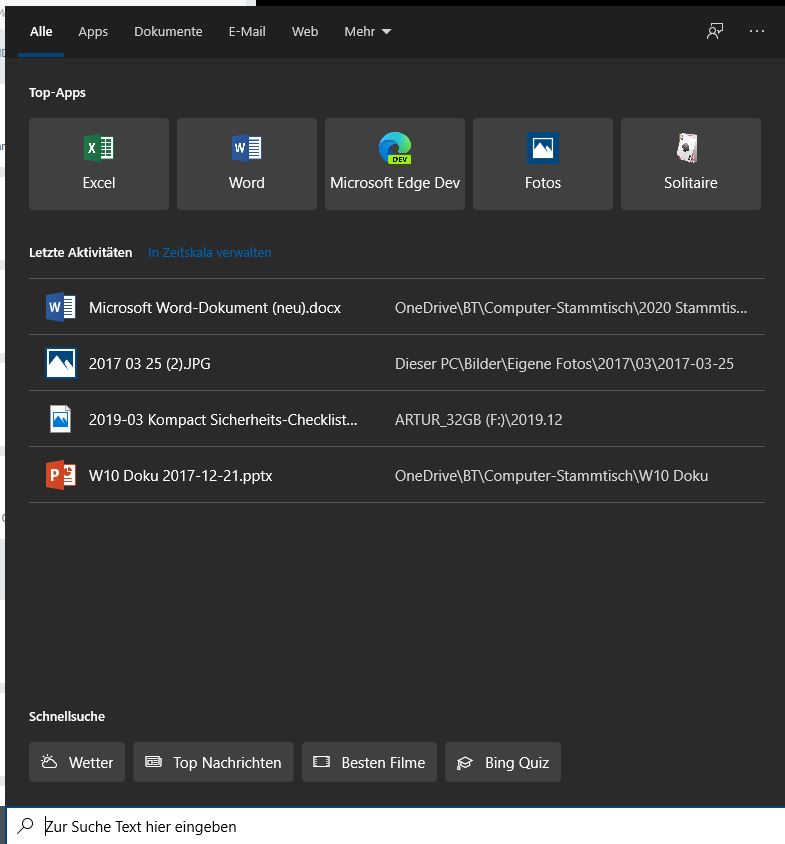Click the Bing Quiz button
The height and width of the screenshot is (844, 785).
click(503, 762)
